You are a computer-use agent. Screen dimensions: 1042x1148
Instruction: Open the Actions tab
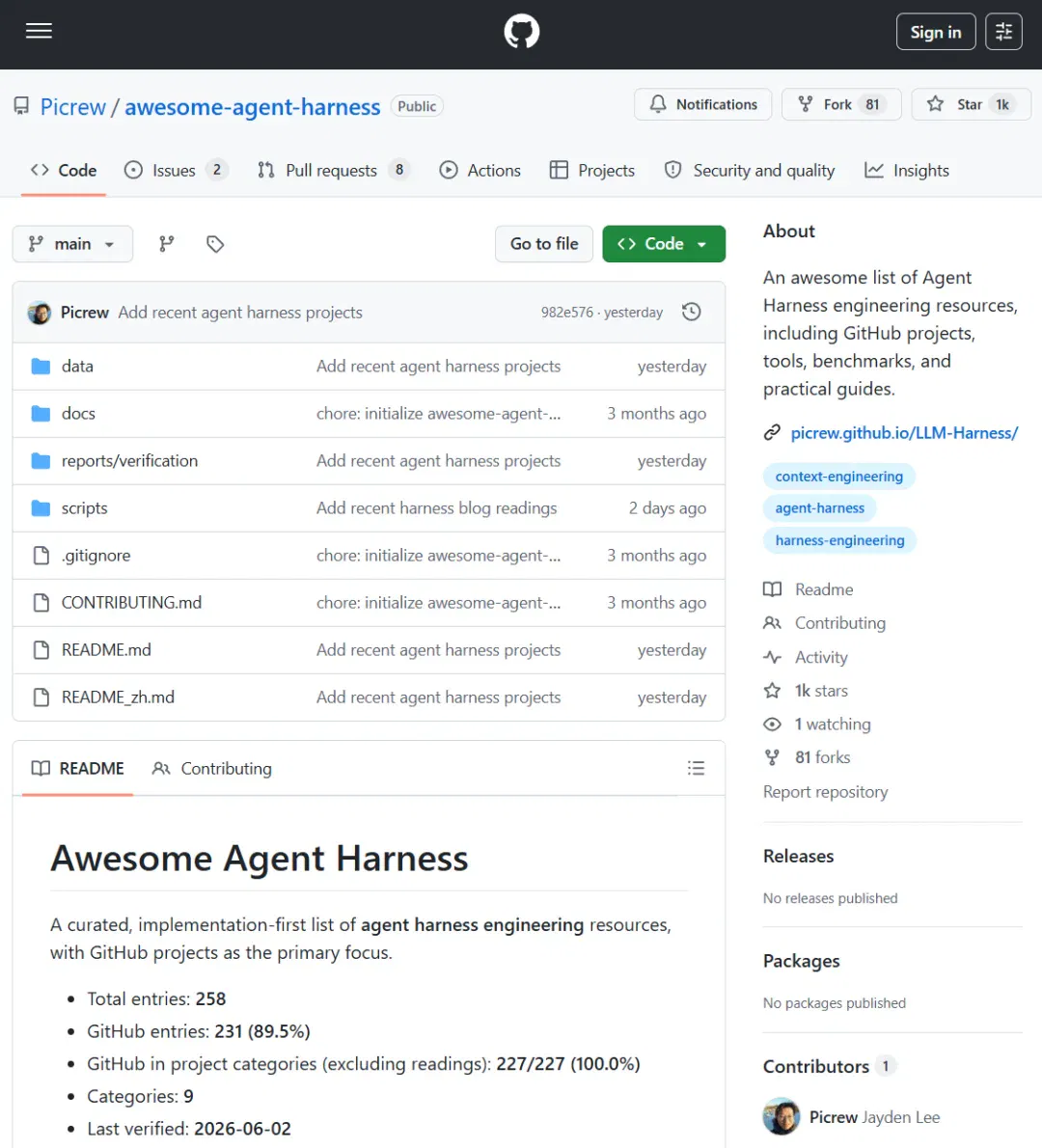[480, 171]
